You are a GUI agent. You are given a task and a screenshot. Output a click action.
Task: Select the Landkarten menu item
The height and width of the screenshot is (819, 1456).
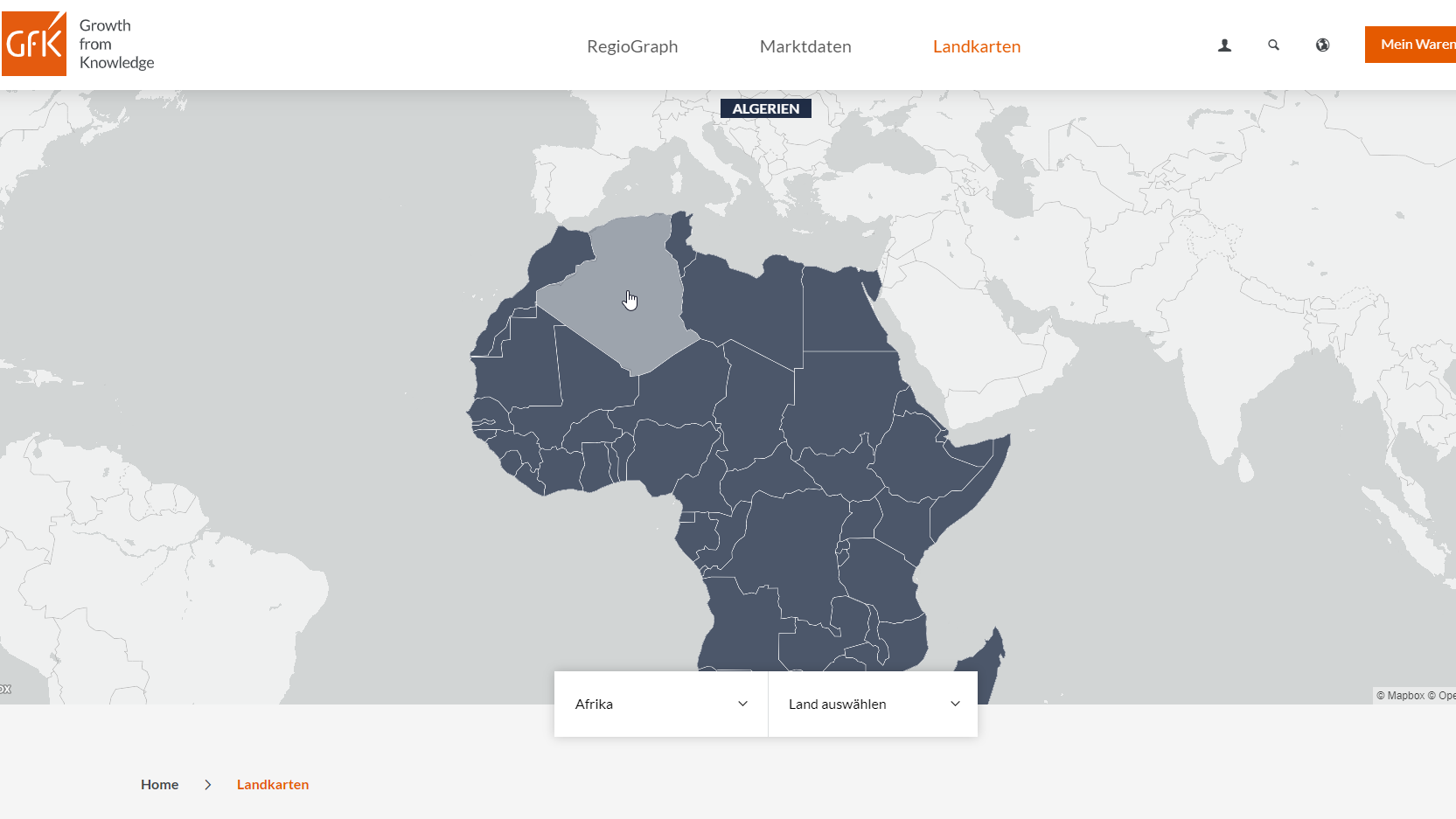977,46
